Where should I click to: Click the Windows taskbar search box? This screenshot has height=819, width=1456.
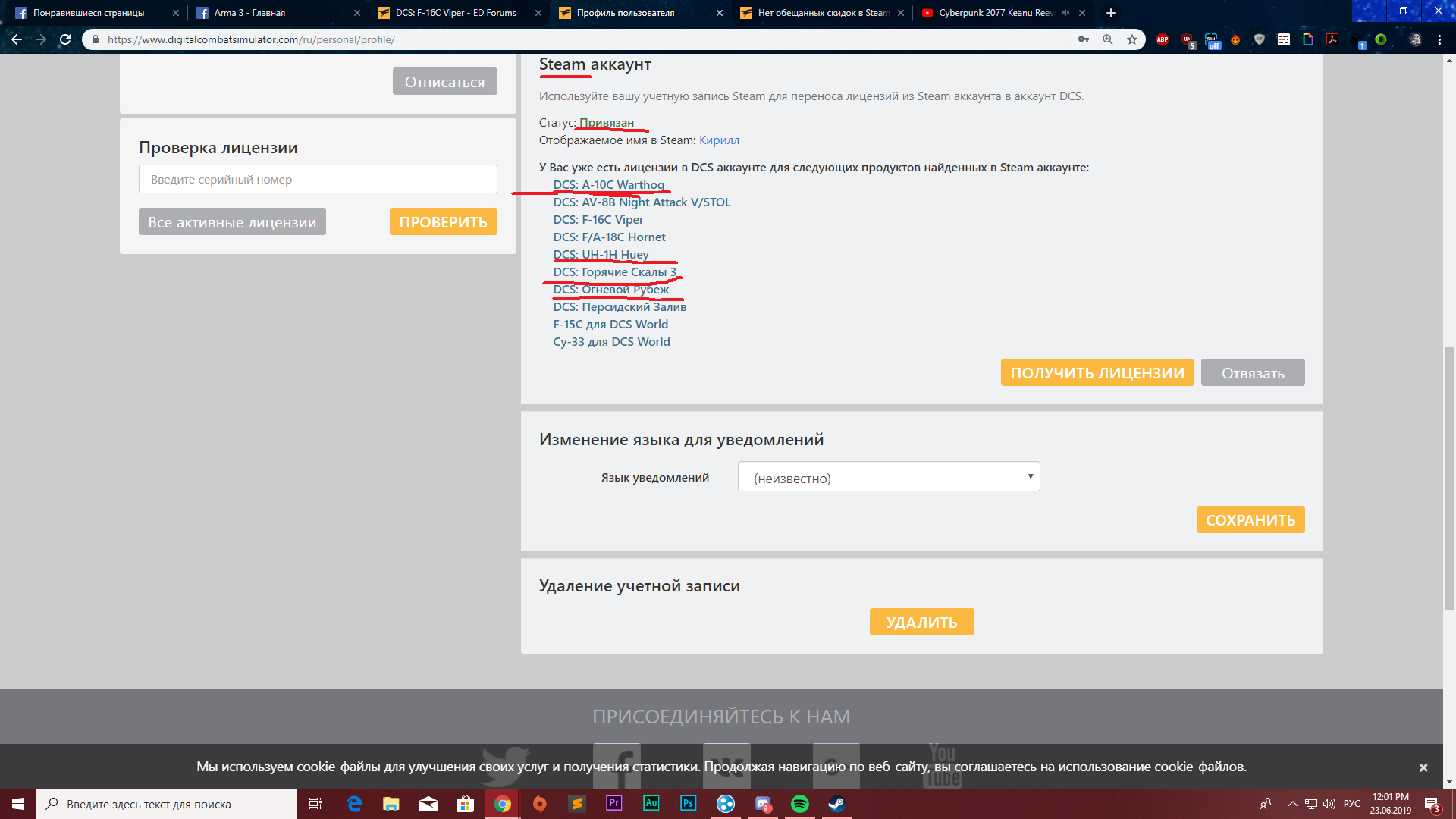[167, 804]
